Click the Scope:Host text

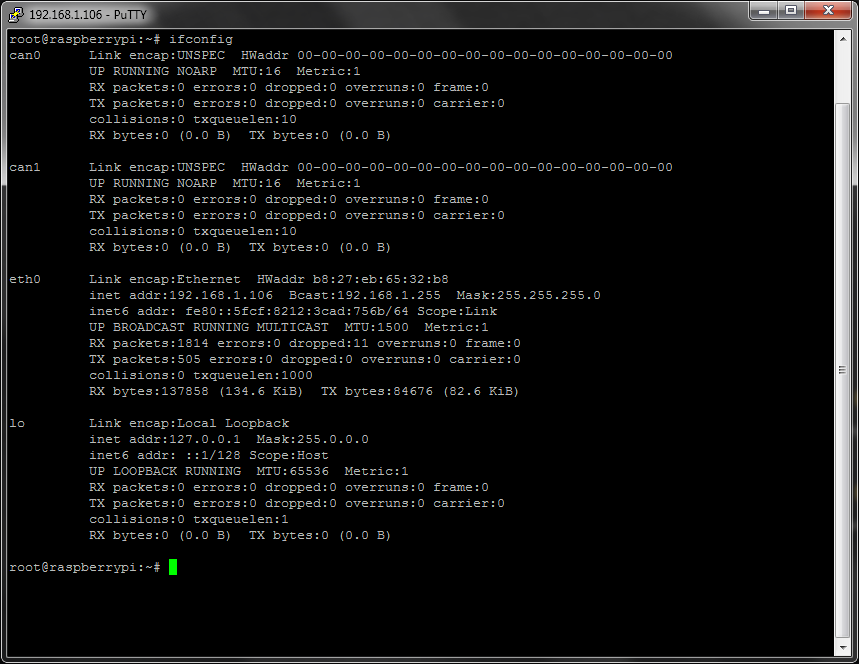pyautogui.click(x=289, y=455)
